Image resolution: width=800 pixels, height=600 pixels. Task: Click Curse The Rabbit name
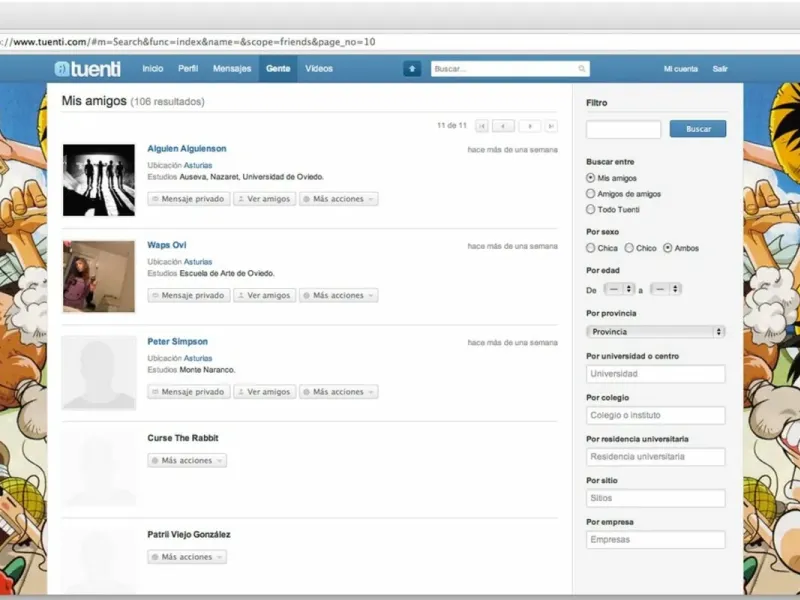(183, 438)
